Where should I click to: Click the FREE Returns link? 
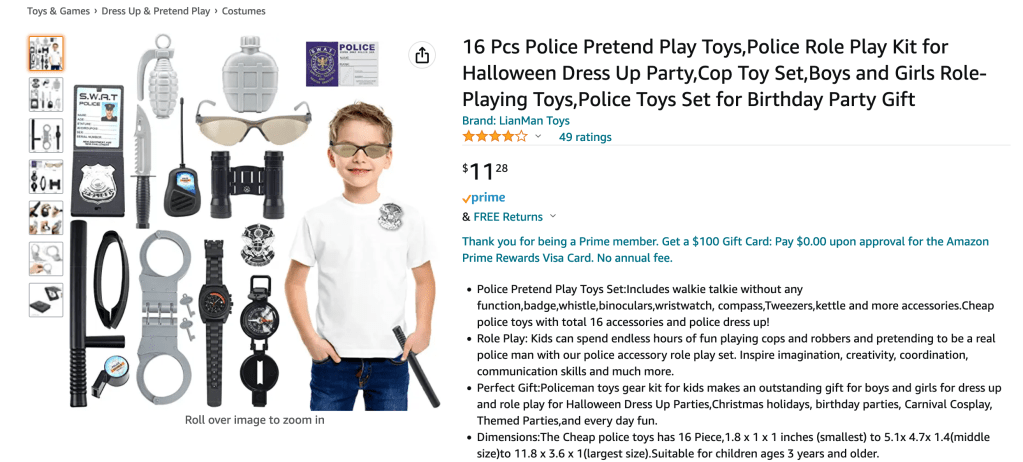(x=508, y=217)
